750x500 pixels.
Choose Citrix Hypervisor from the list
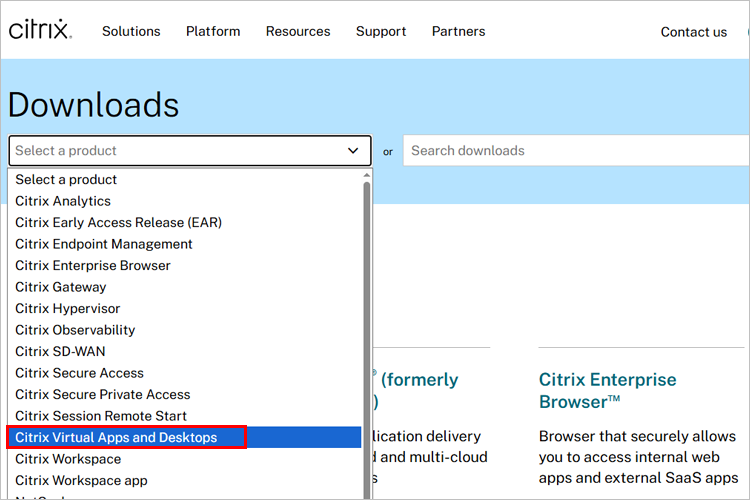click(68, 308)
